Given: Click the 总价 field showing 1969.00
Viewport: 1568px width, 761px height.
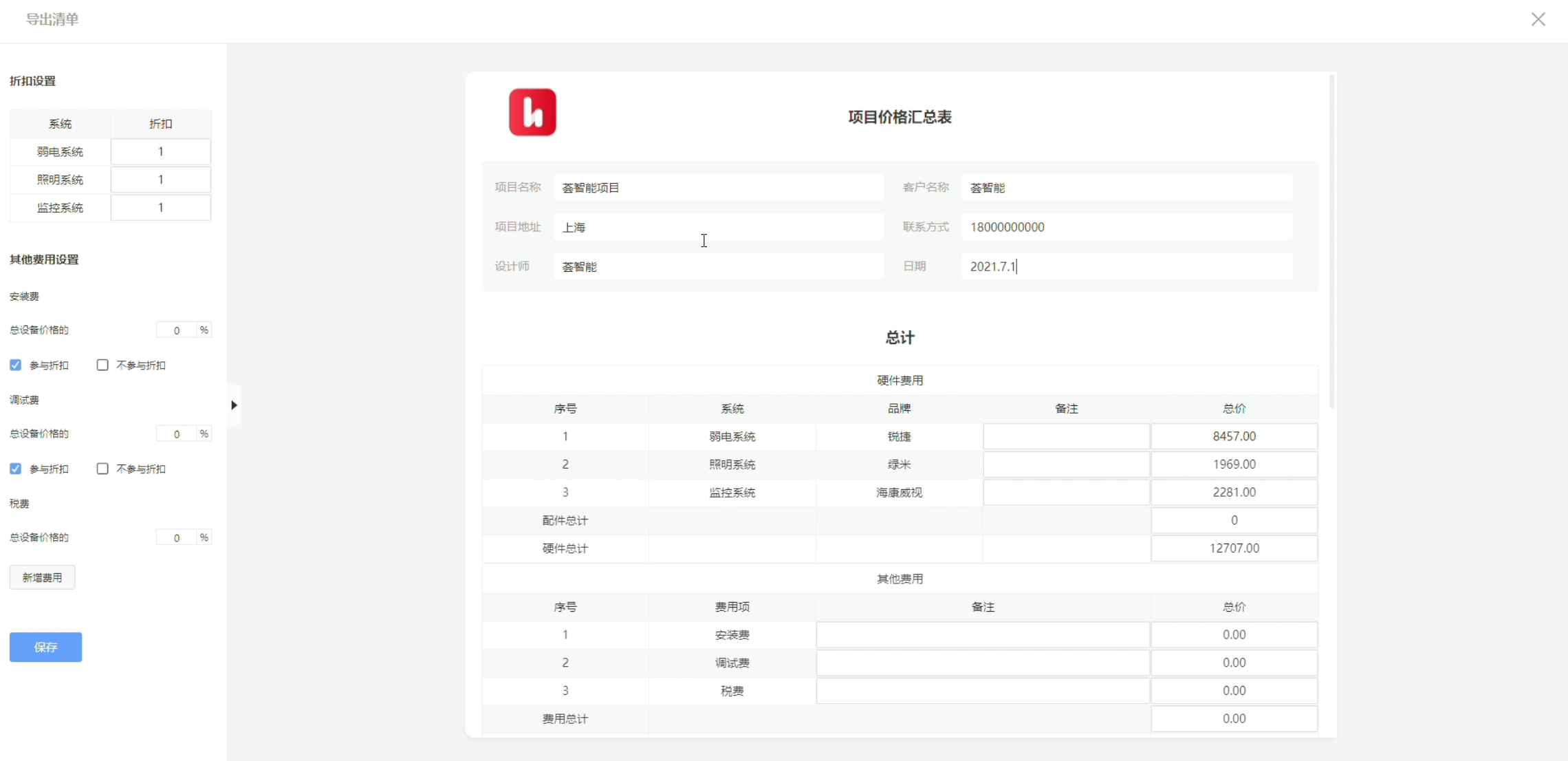Looking at the screenshot, I should (1234, 464).
